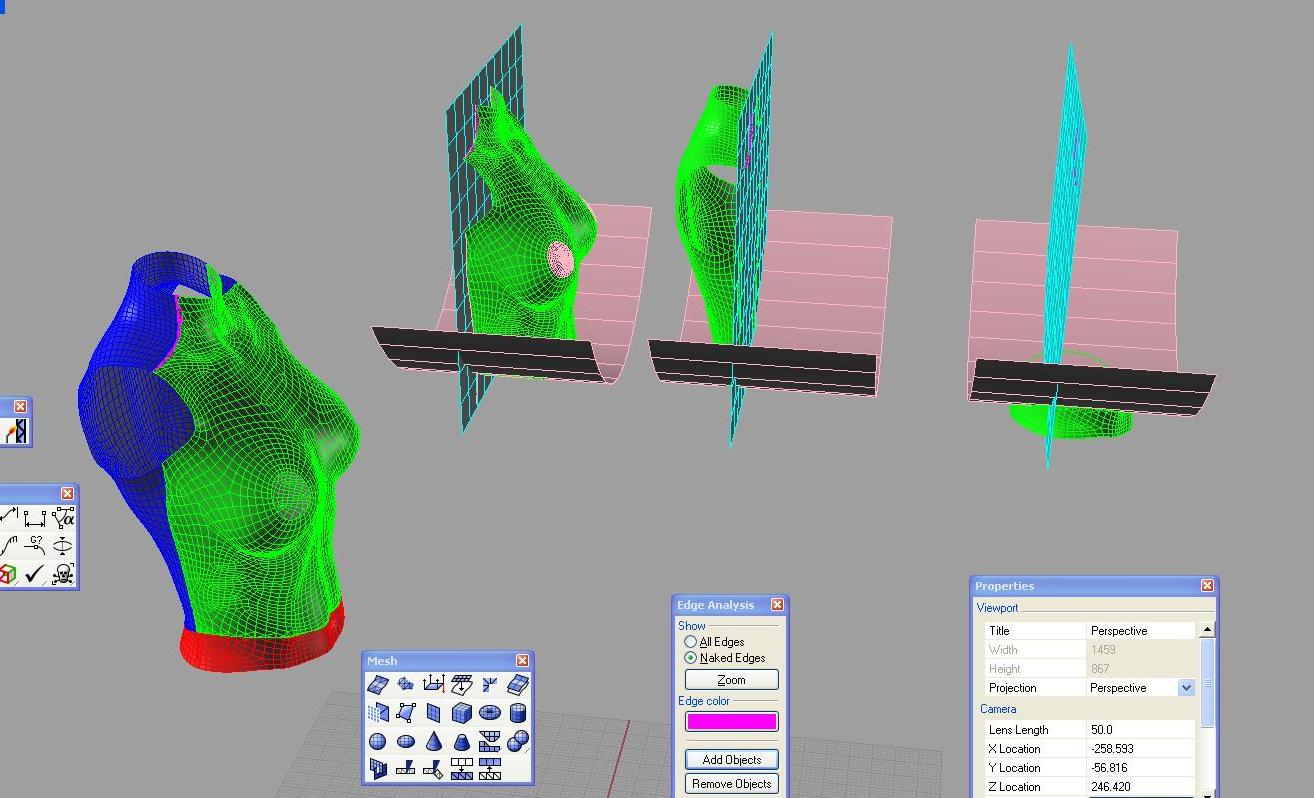Image resolution: width=1314 pixels, height=798 pixels.
Task: Click the apply mesh to surface icon
Action: tap(462, 684)
